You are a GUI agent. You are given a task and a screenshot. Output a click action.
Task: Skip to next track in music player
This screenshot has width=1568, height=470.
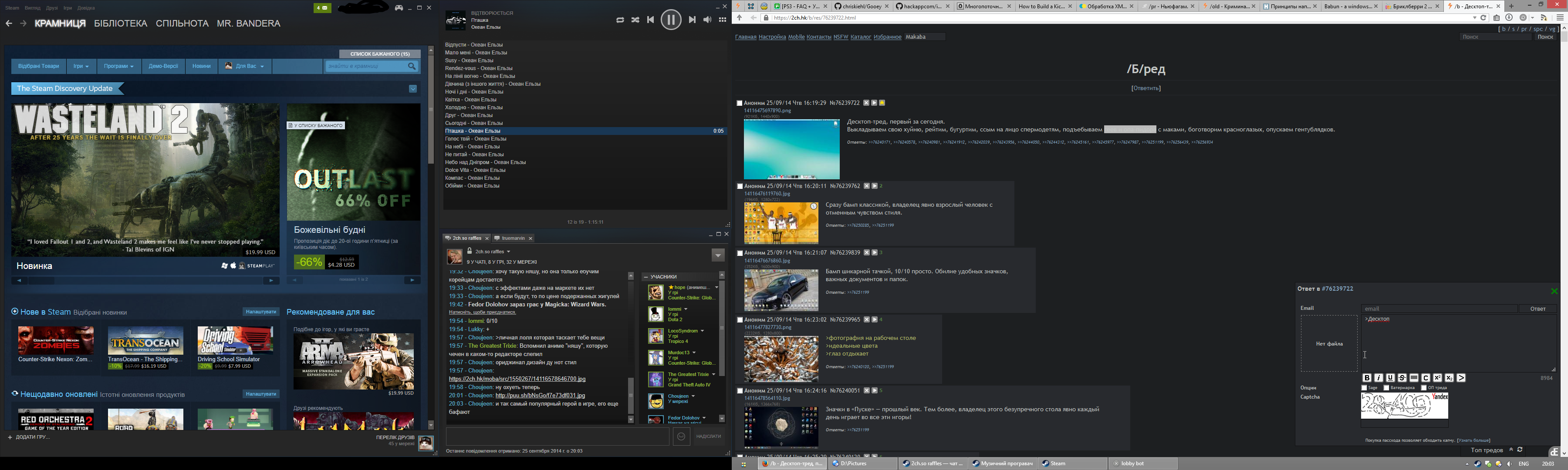692,20
